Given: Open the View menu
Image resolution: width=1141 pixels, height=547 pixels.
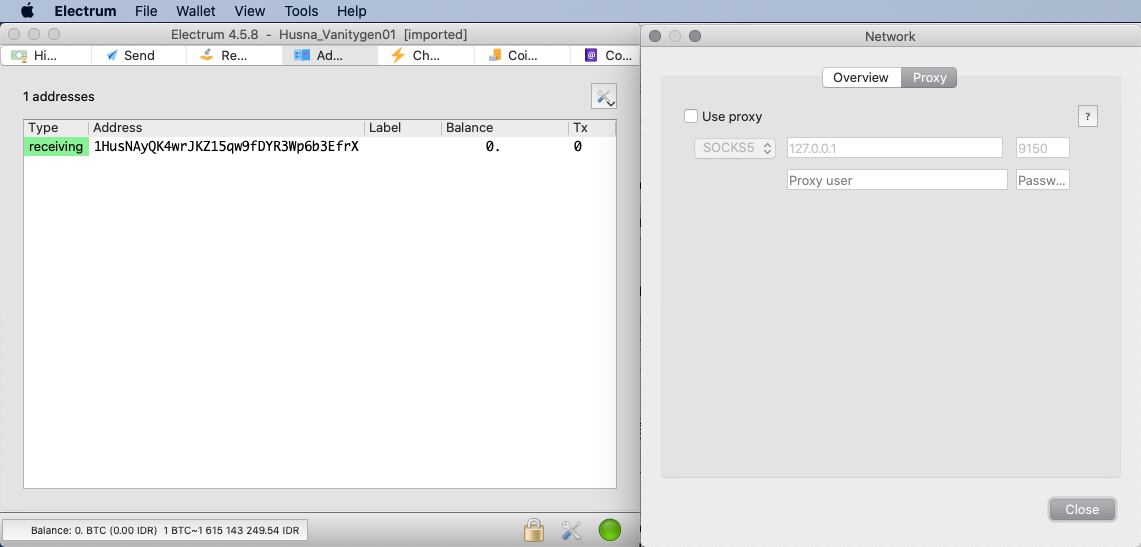Looking at the screenshot, I should (250, 11).
